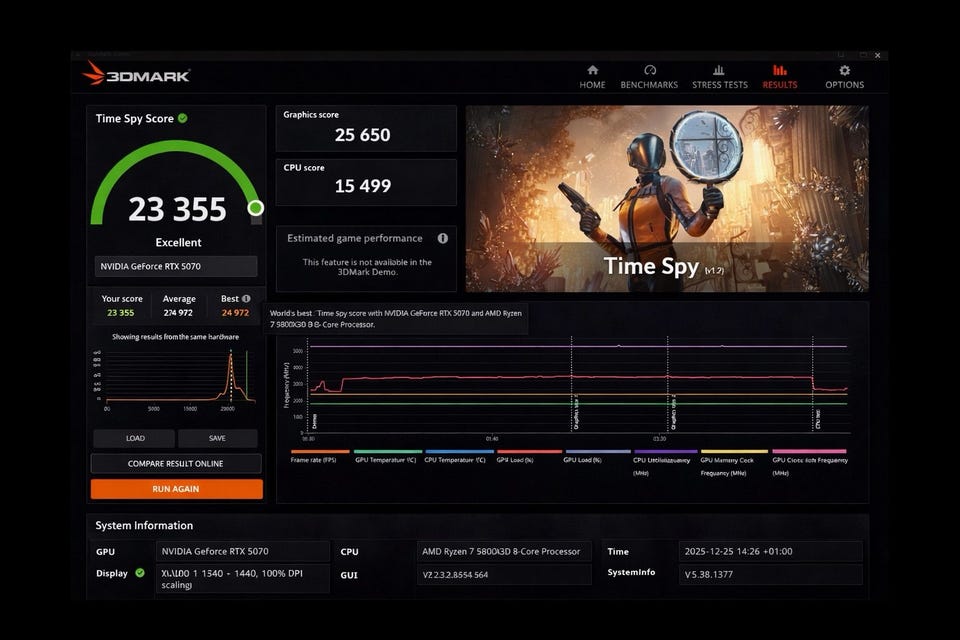Click the Display resolution value

(x=242, y=579)
